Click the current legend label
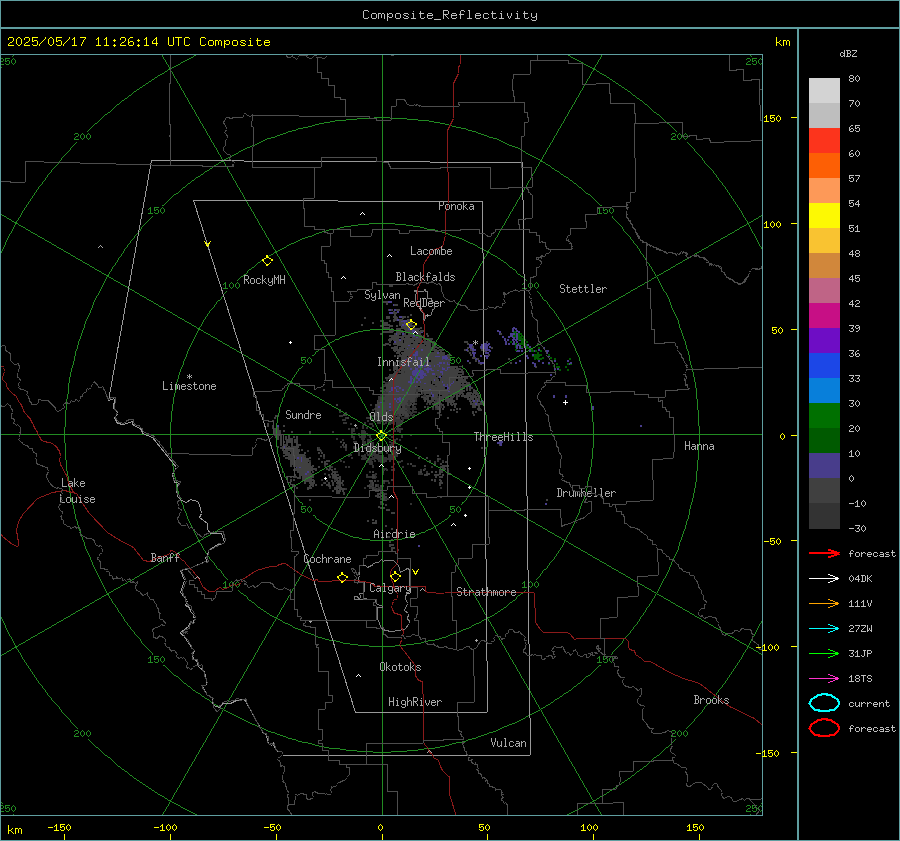Screen dimensions: 900x841 tap(869, 703)
